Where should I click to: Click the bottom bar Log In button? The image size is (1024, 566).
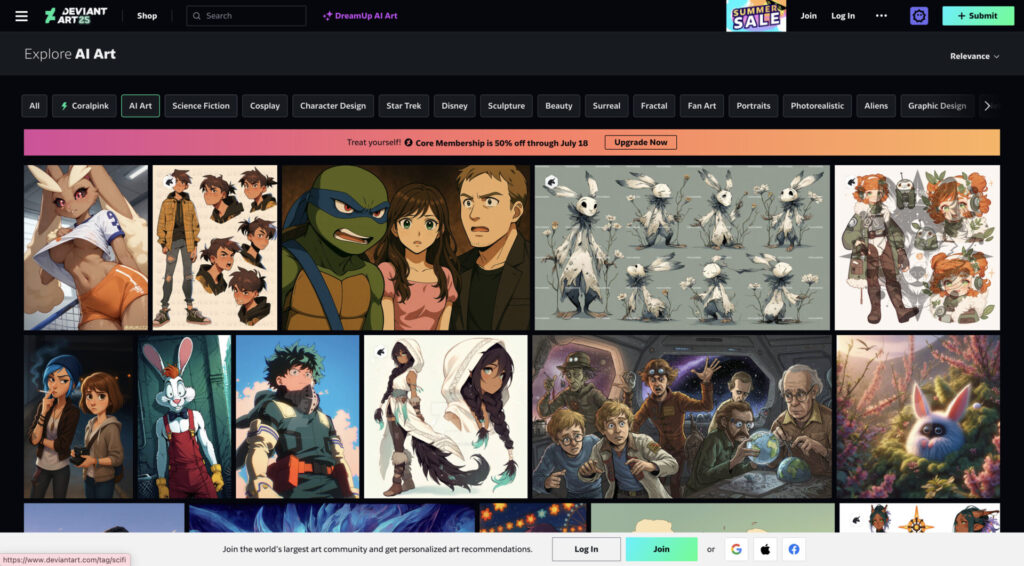[x=586, y=549]
